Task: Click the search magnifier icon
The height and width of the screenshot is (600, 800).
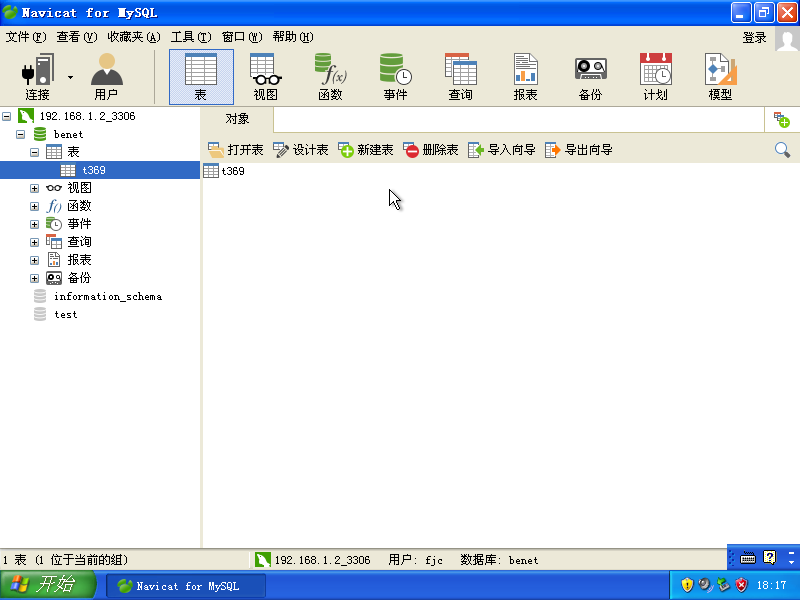Action: (782, 149)
